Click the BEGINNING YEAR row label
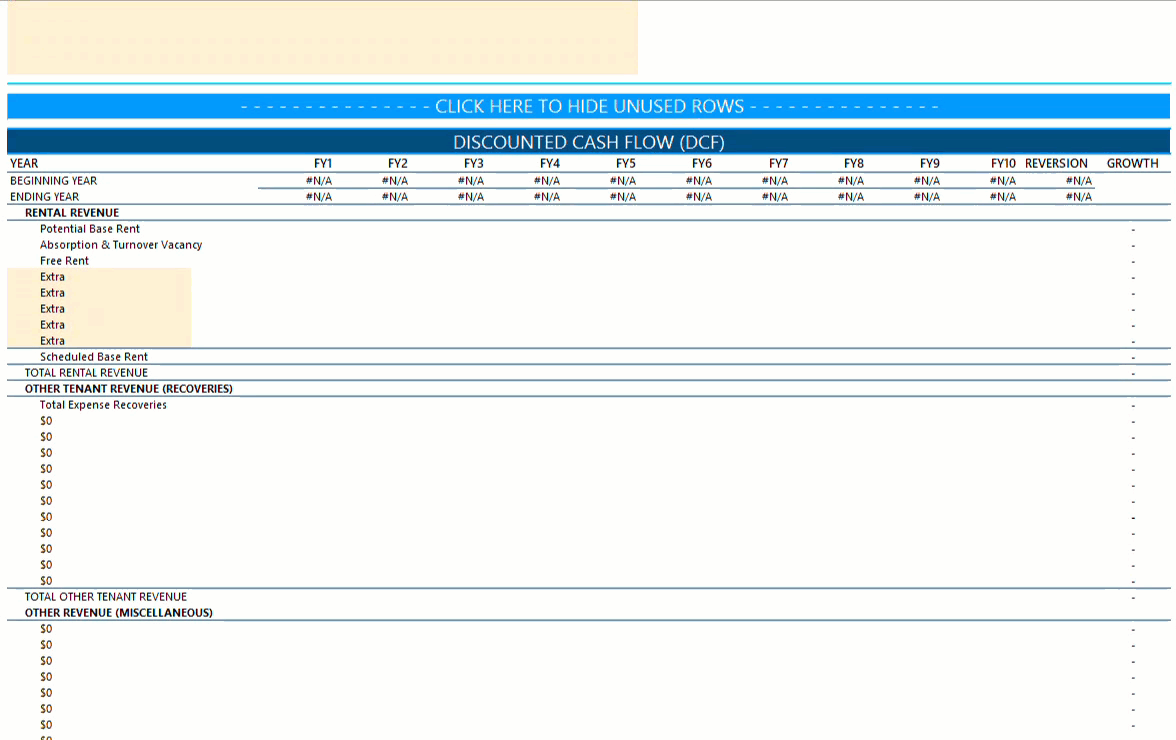The image size is (1176, 740). coord(53,181)
